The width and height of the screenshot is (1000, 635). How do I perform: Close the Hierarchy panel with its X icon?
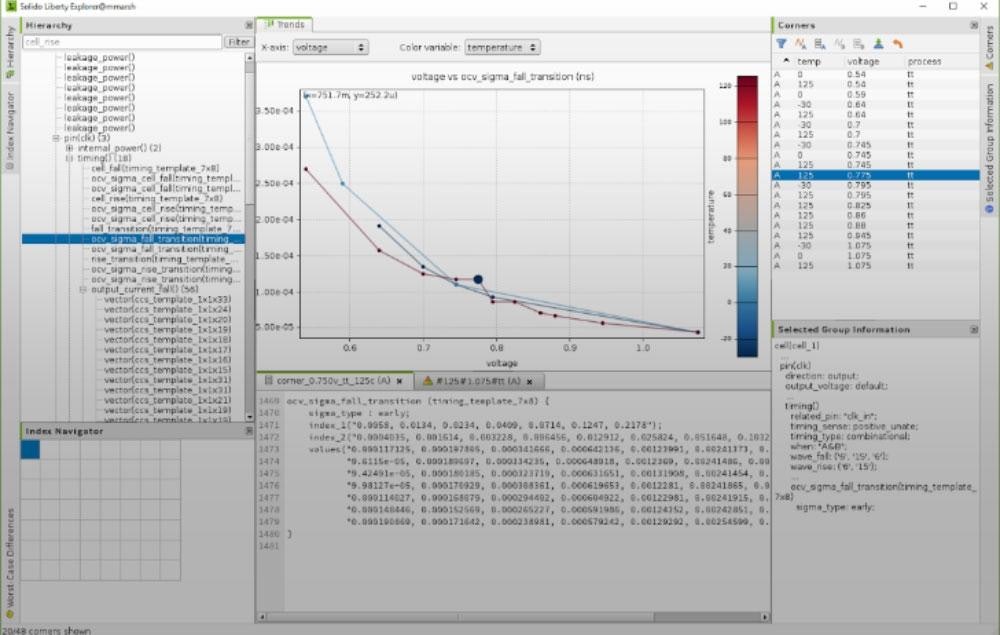tap(248, 25)
